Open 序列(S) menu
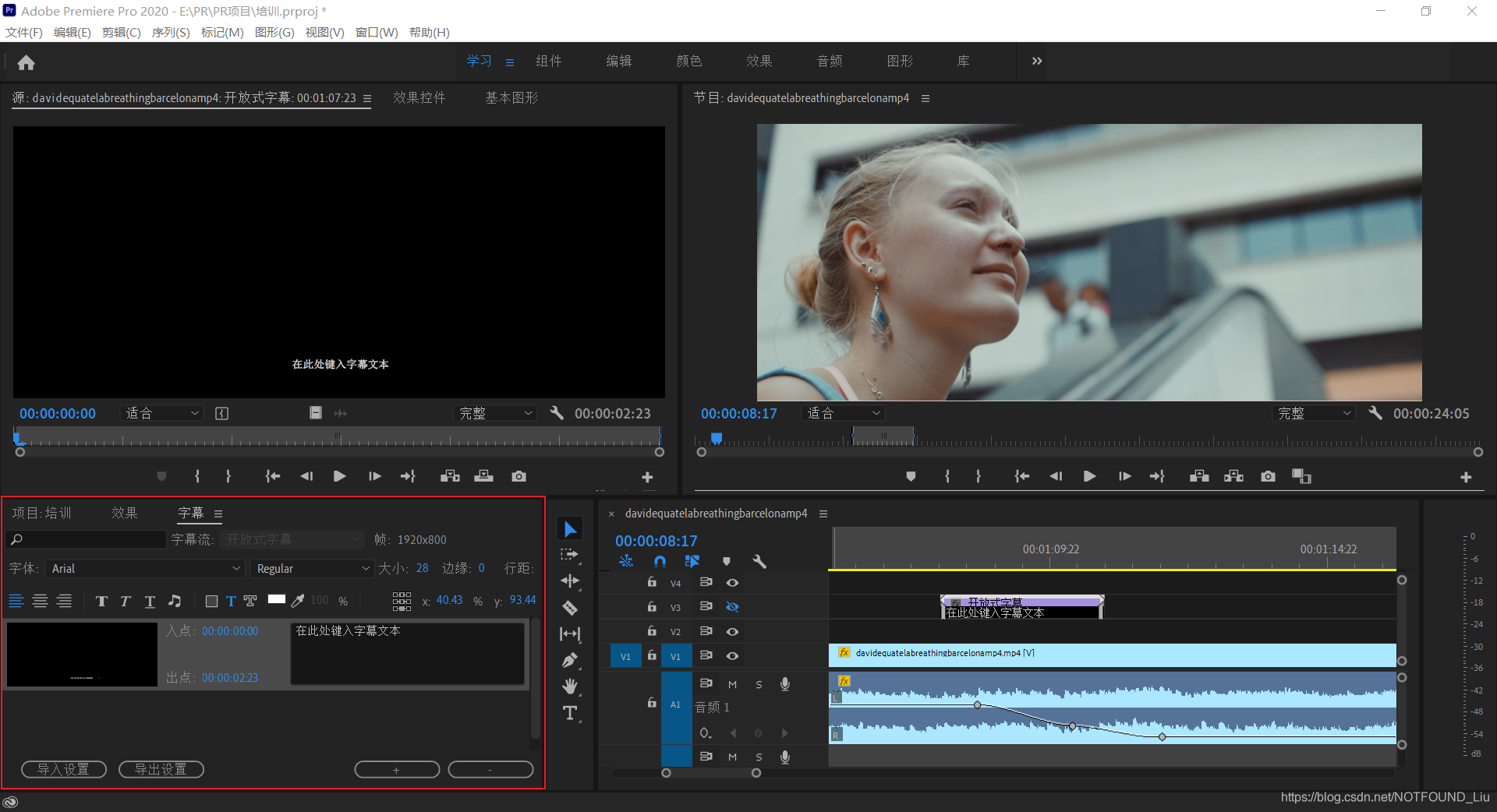 click(171, 32)
